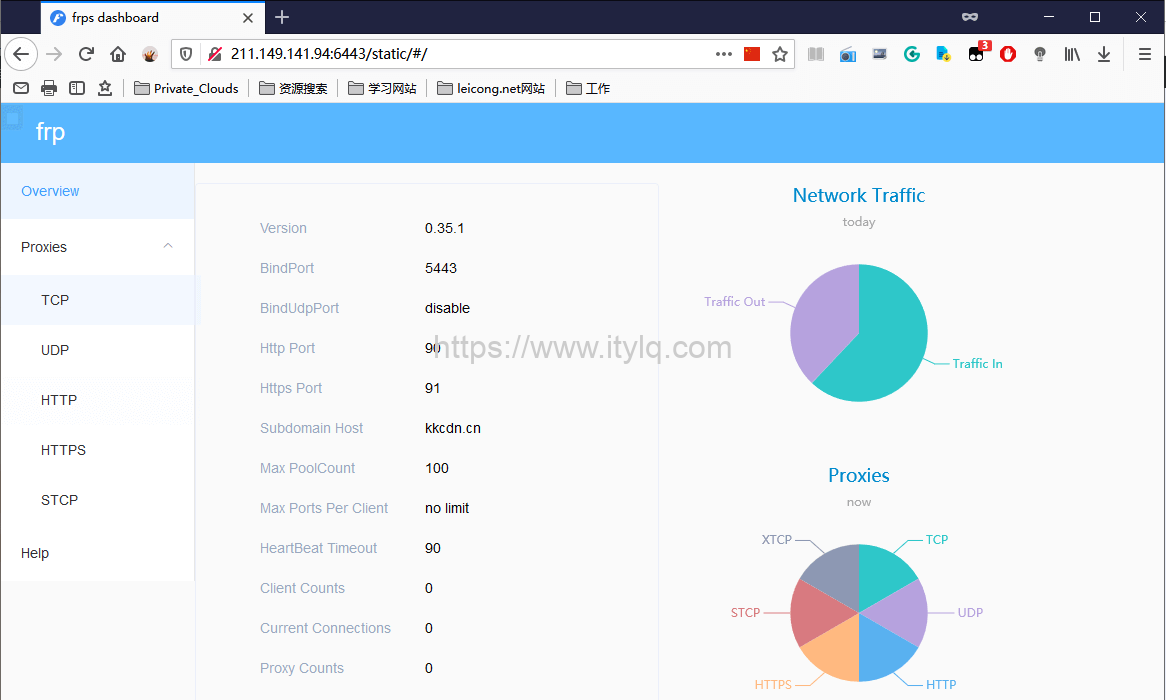Open the HTTPS proxies page
This screenshot has width=1166, height=700.
coord(63,450)
